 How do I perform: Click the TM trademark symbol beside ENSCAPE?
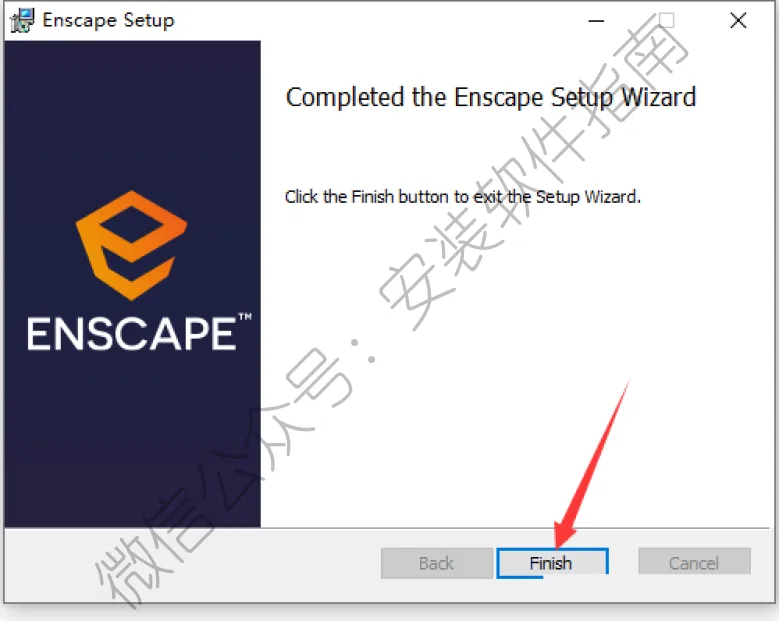point(245,316)
